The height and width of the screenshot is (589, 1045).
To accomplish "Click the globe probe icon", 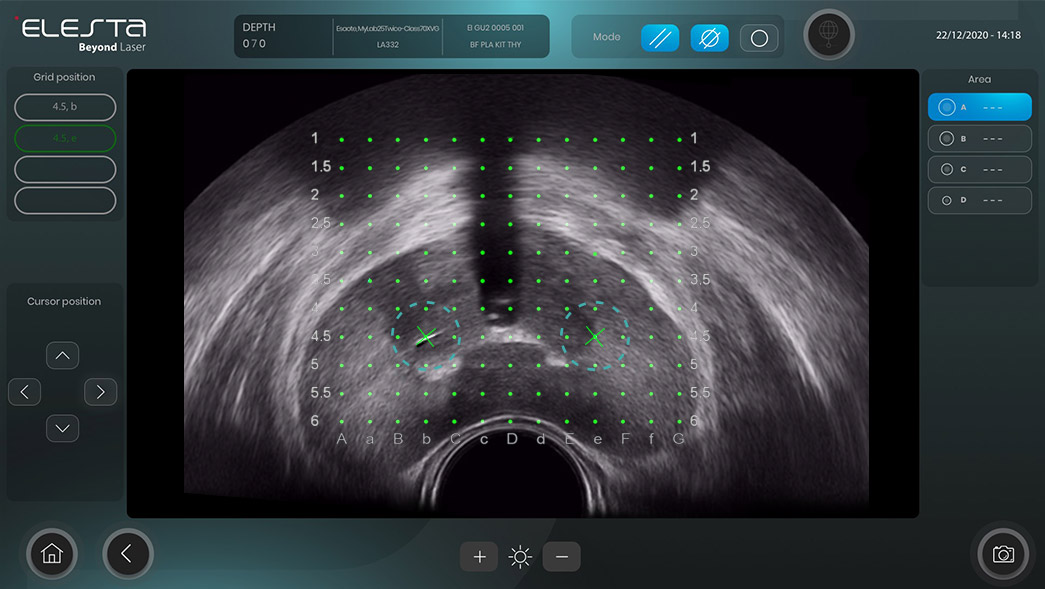I will [829, 34].
